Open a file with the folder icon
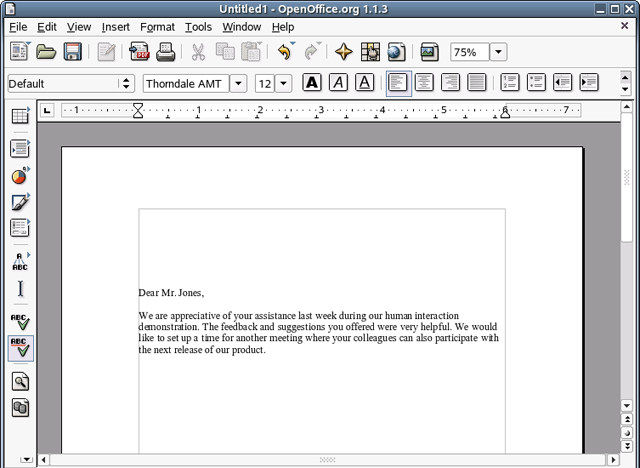Image resolution: width=640 pixels, height=468 pixels. tap(46, 52)
